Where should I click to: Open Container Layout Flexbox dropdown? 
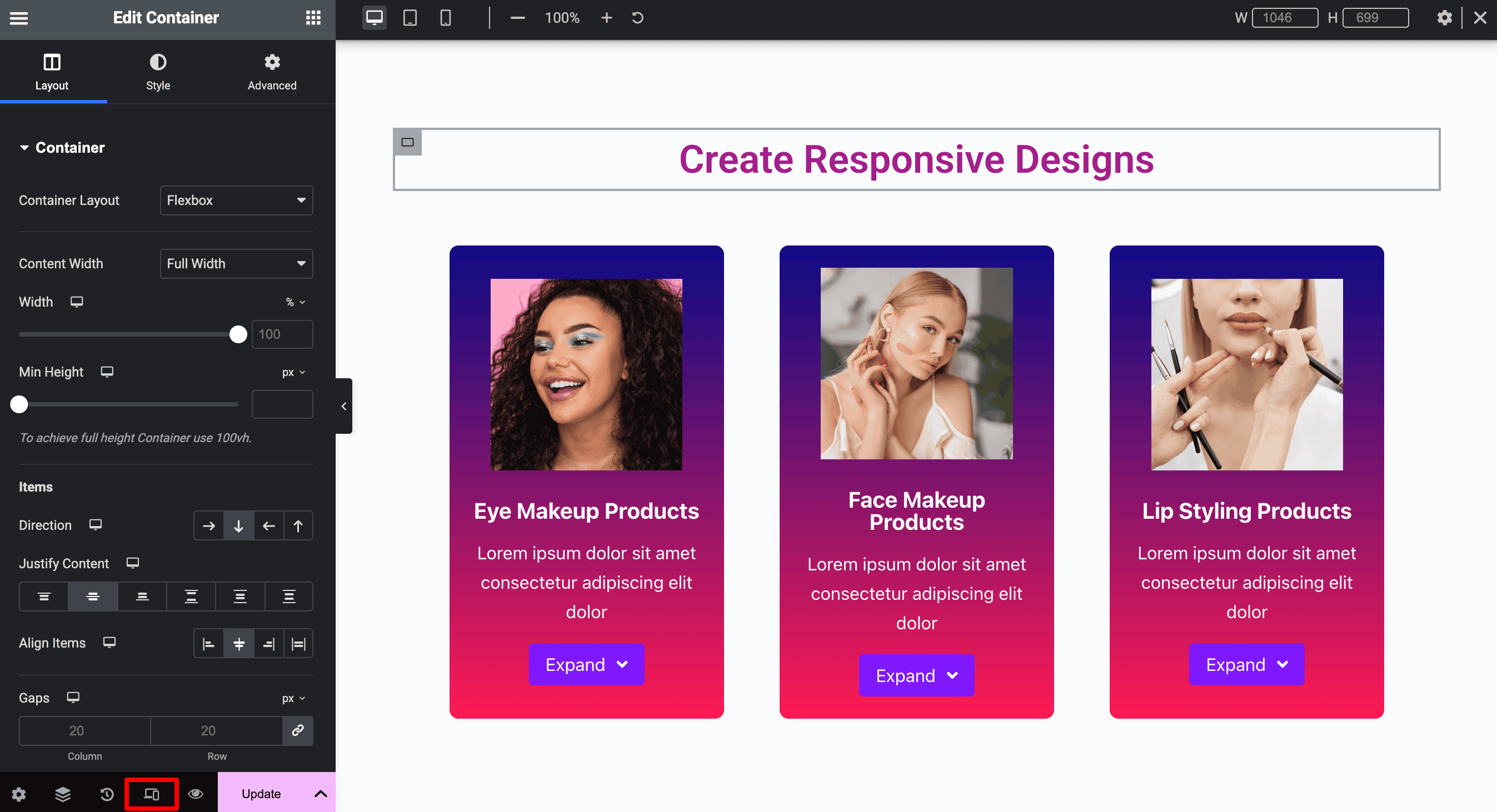click(x=237, y=201)
